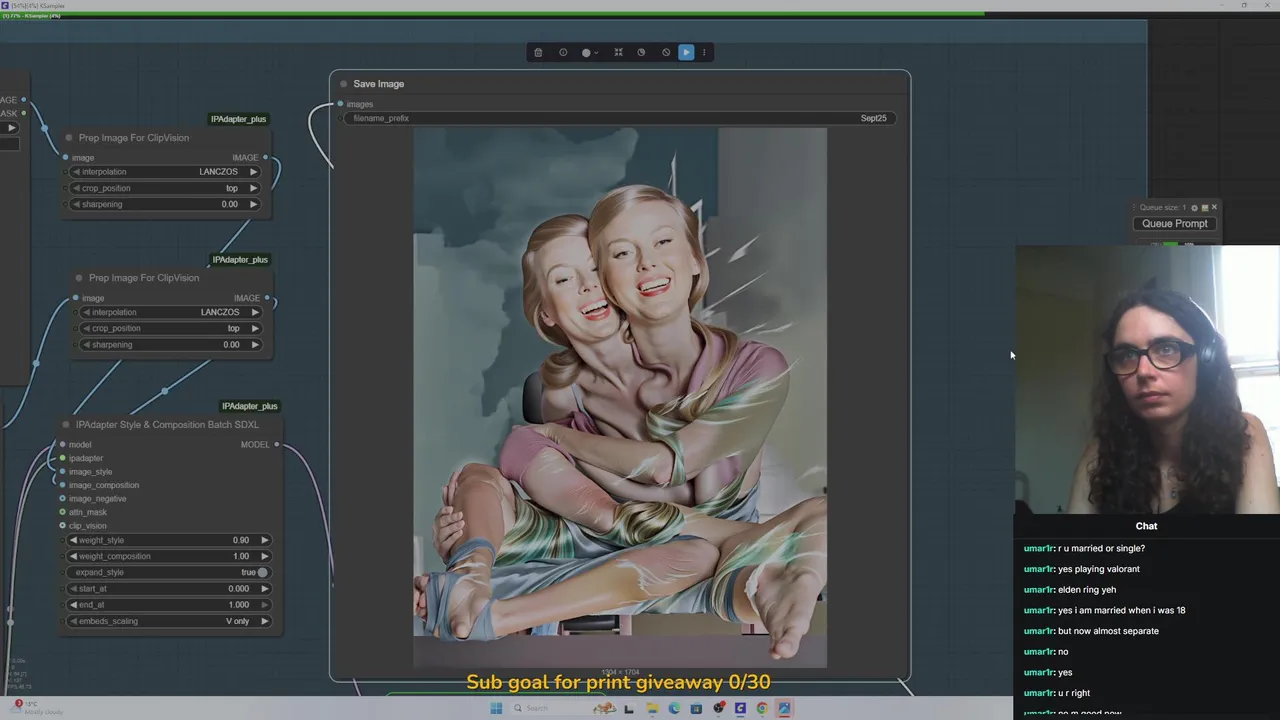The width and height of the screenshot is (1280, 720).
Task: Open OBS Studio icon in the taskbar
Action: 719,708
